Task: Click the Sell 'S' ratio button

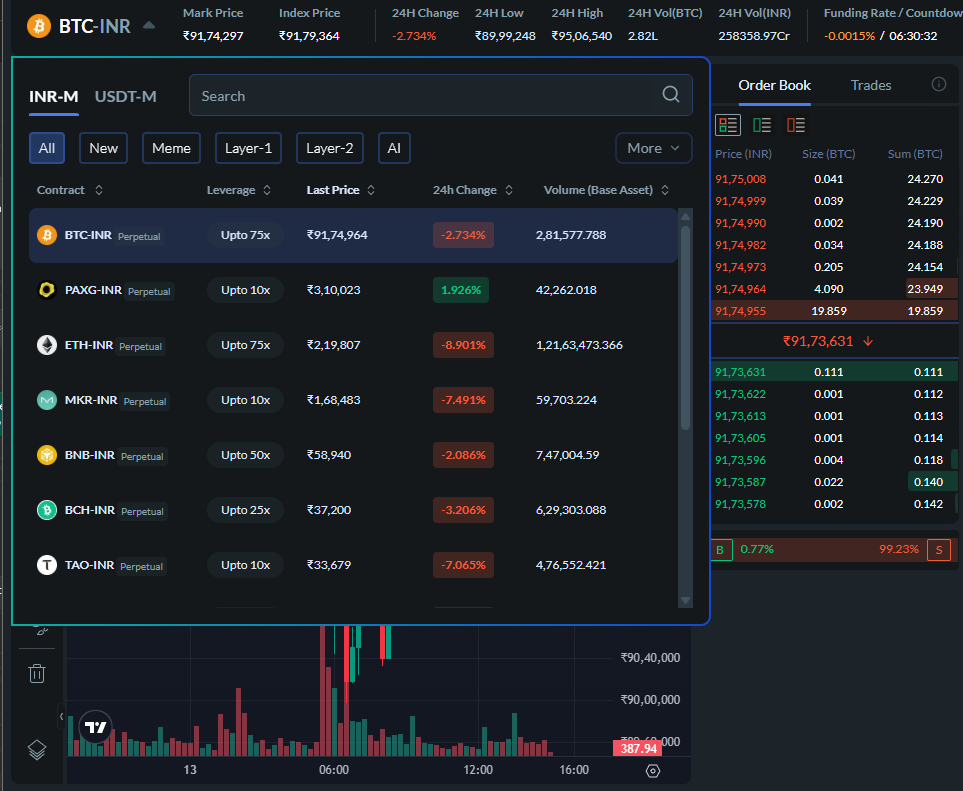Action: (938, 550)
